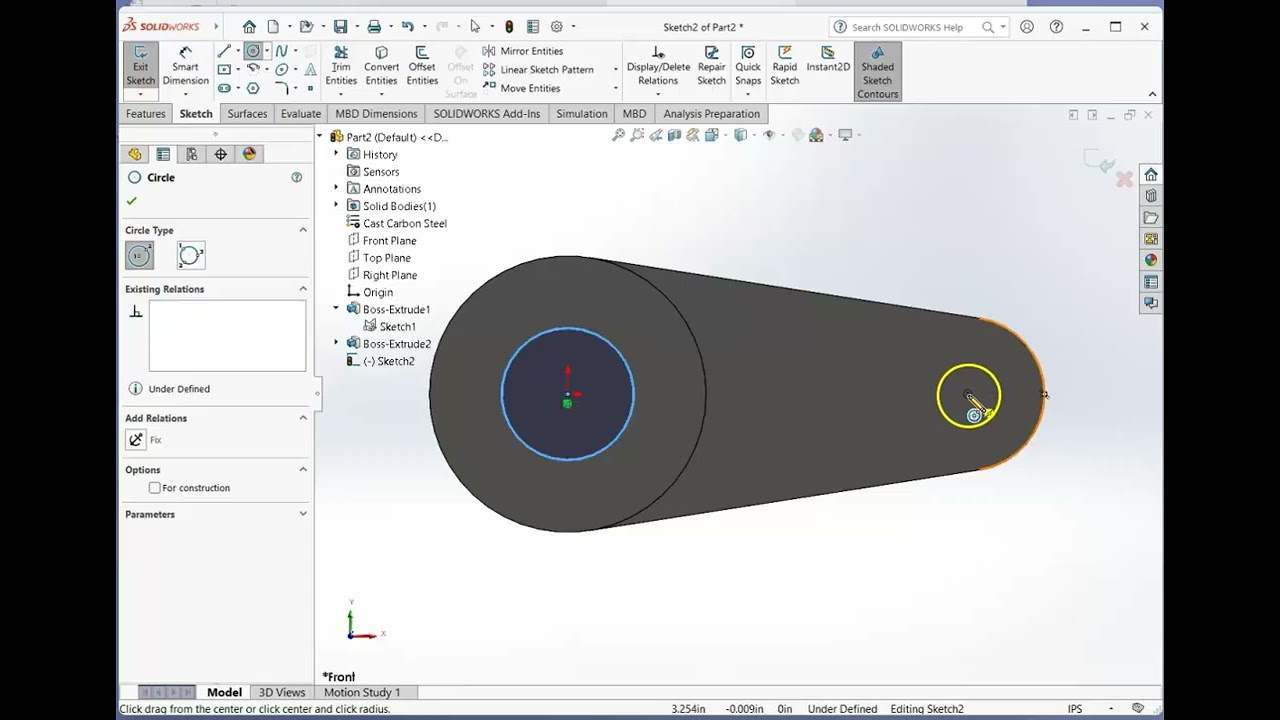Select the Straight Slot tool
The height and width of the screenshot is (720, 1280).
[x=224, y=88]
